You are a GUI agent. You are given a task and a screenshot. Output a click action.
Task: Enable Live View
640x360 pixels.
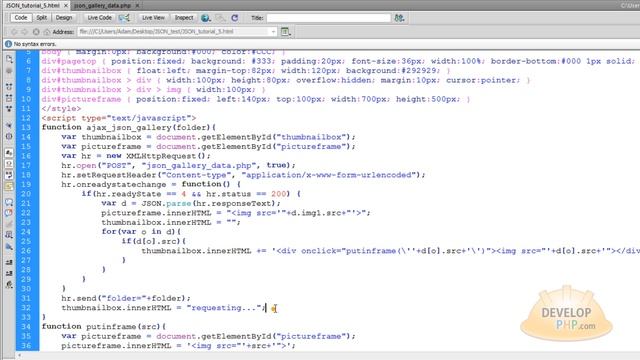pyautogui.click(x=153, y=18)
